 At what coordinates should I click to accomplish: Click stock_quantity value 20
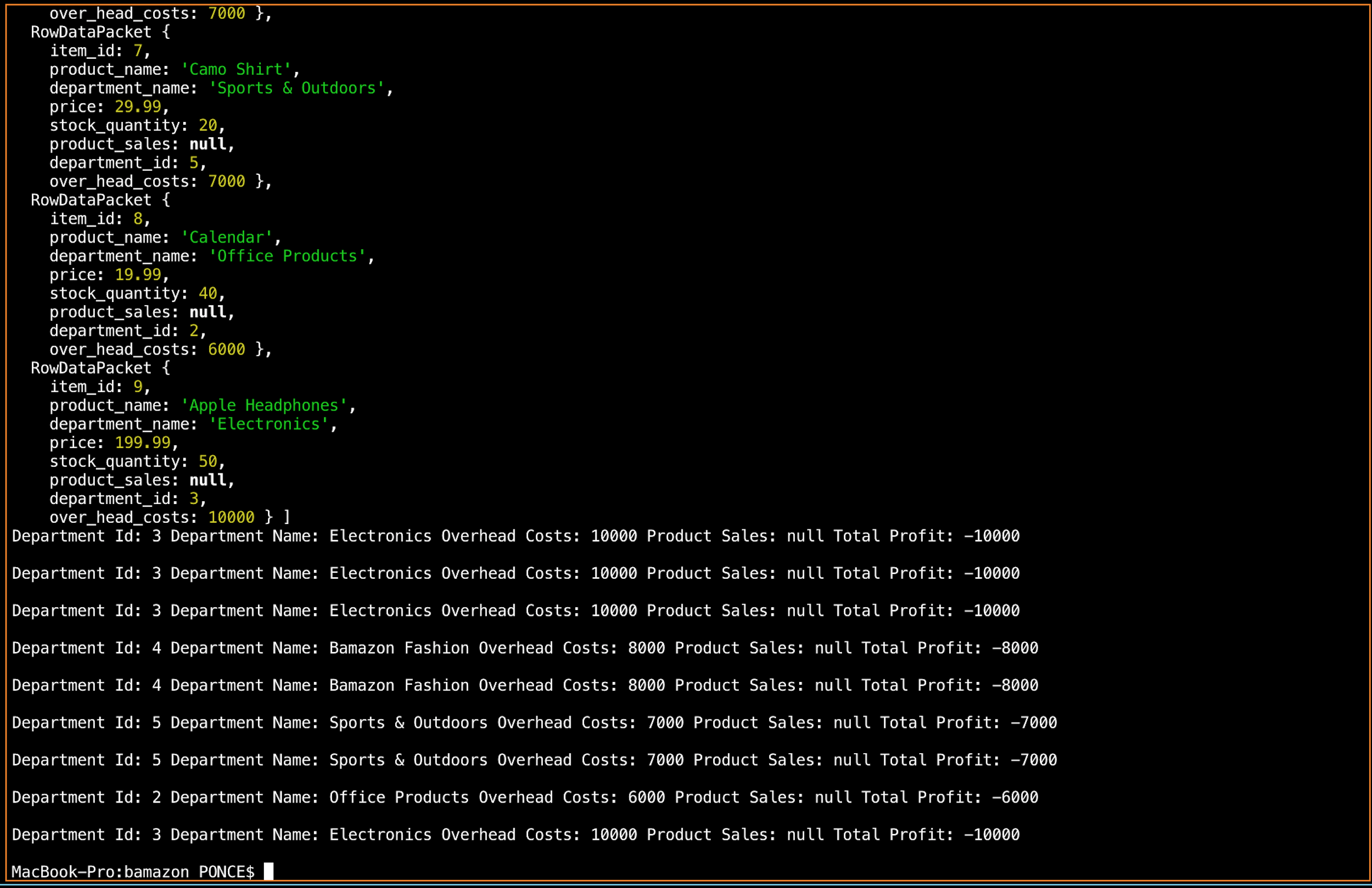tap(208, 125)
